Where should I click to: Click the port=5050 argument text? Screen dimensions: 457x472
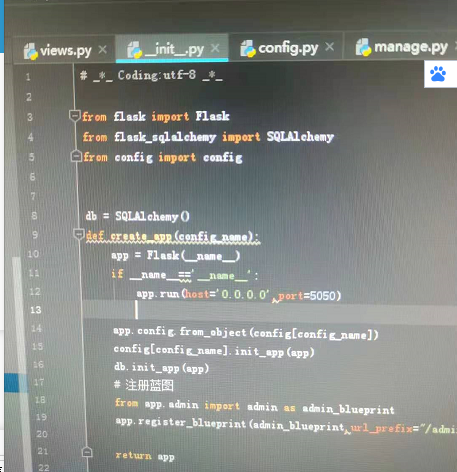pos(307,296)
